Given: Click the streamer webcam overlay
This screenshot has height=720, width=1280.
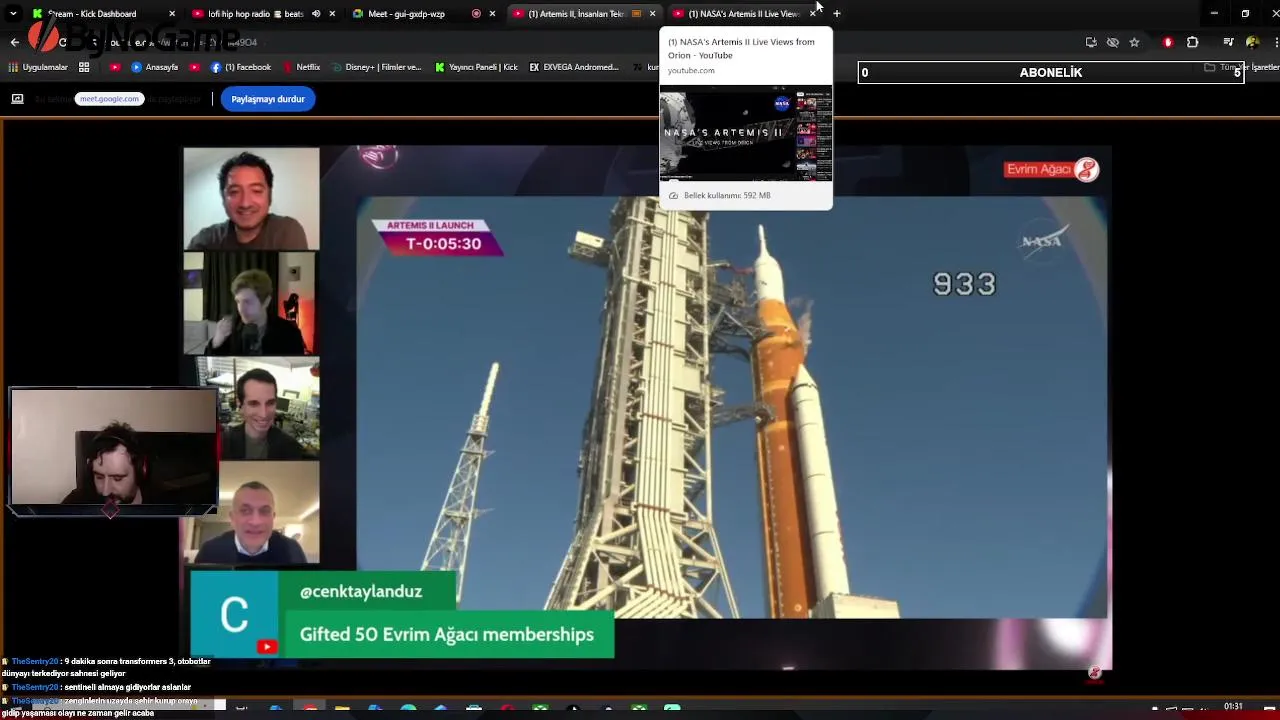Looking at the screenshot, I should 113,448.
